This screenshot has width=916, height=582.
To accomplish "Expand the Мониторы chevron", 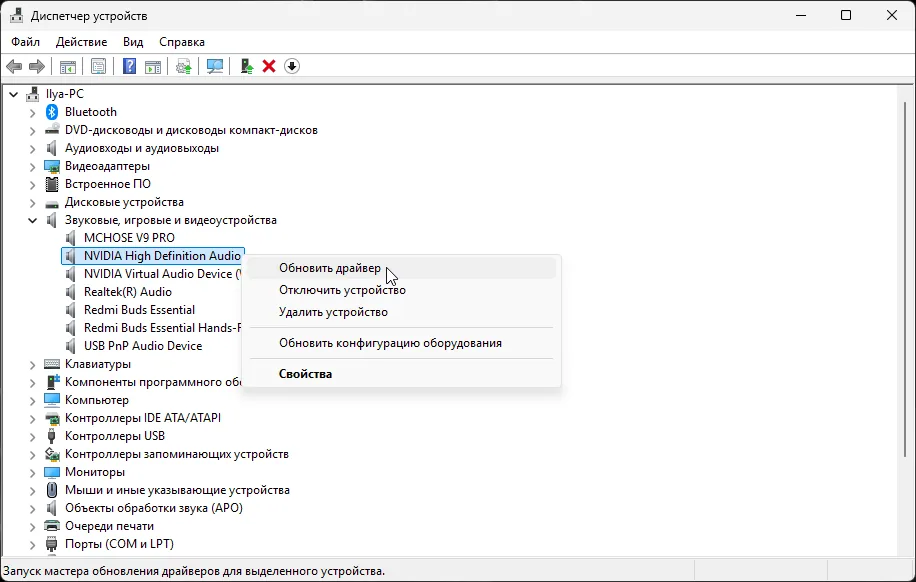I will click(33, 472).
